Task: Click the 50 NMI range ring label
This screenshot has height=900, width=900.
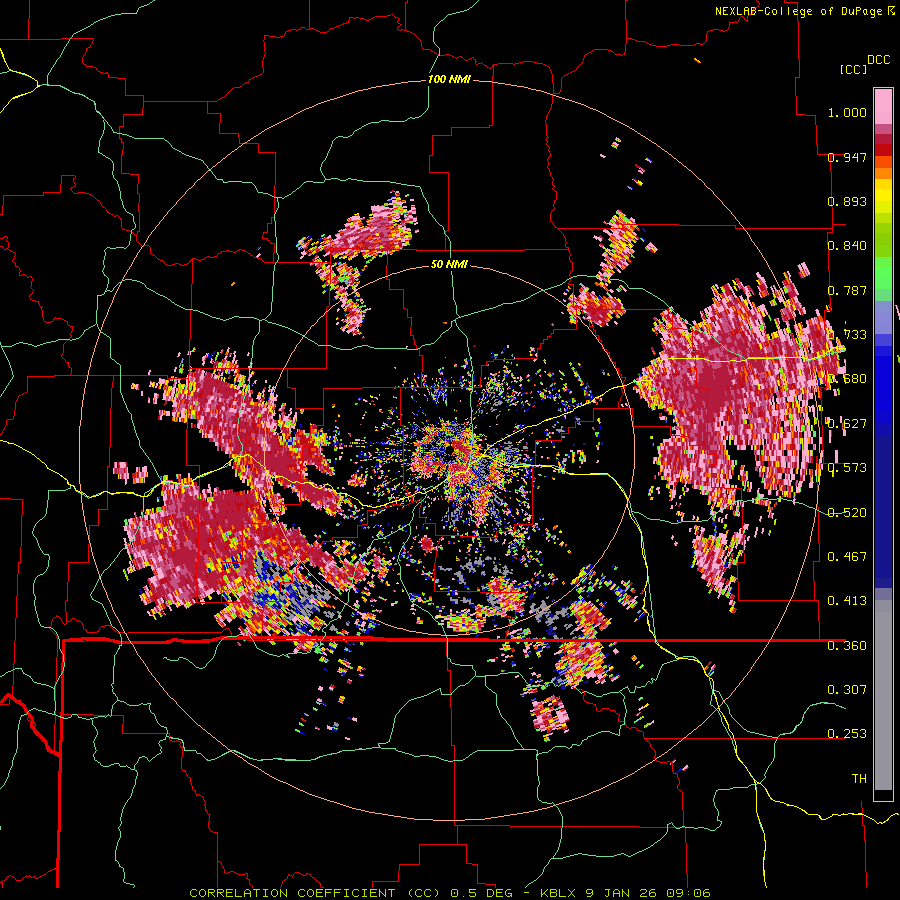Action: point(449,265)
